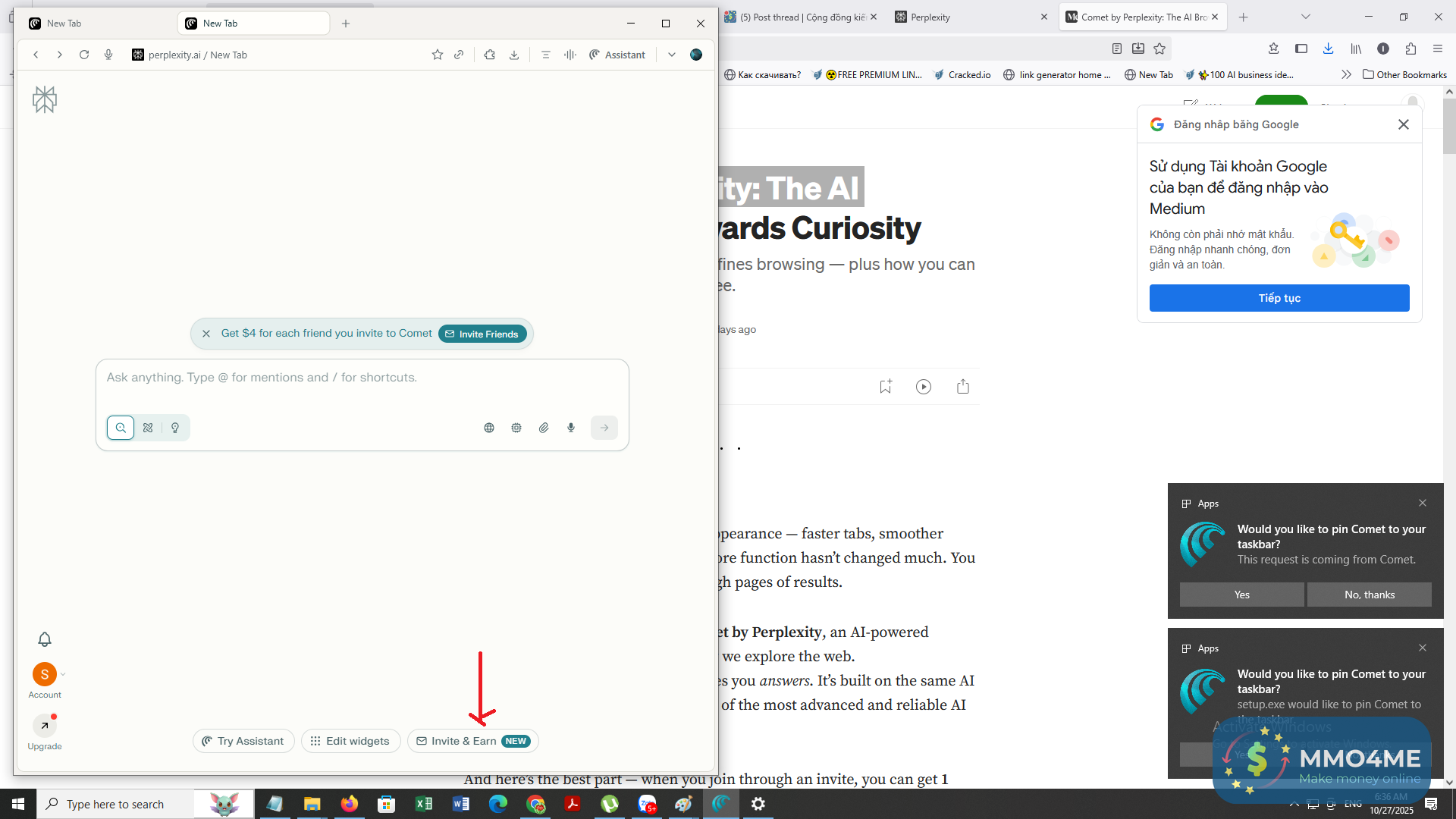
Task: Click the Invite Friends button
Action: click(x=482, y=334)
